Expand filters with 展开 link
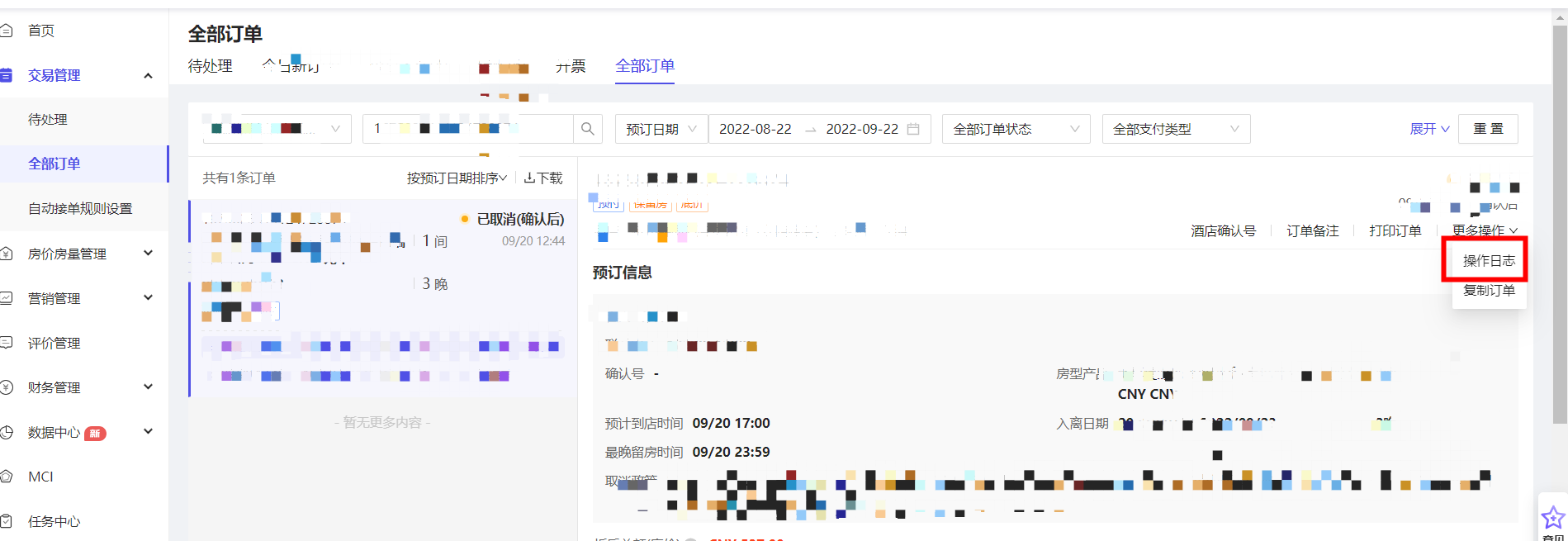The width and height of the screenshot is (1568, 541). [1428, 129]
